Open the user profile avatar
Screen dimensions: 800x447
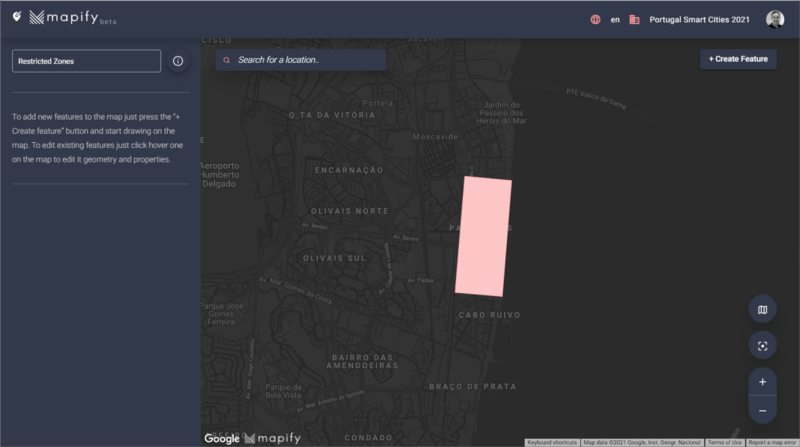[x=774, y=19]
